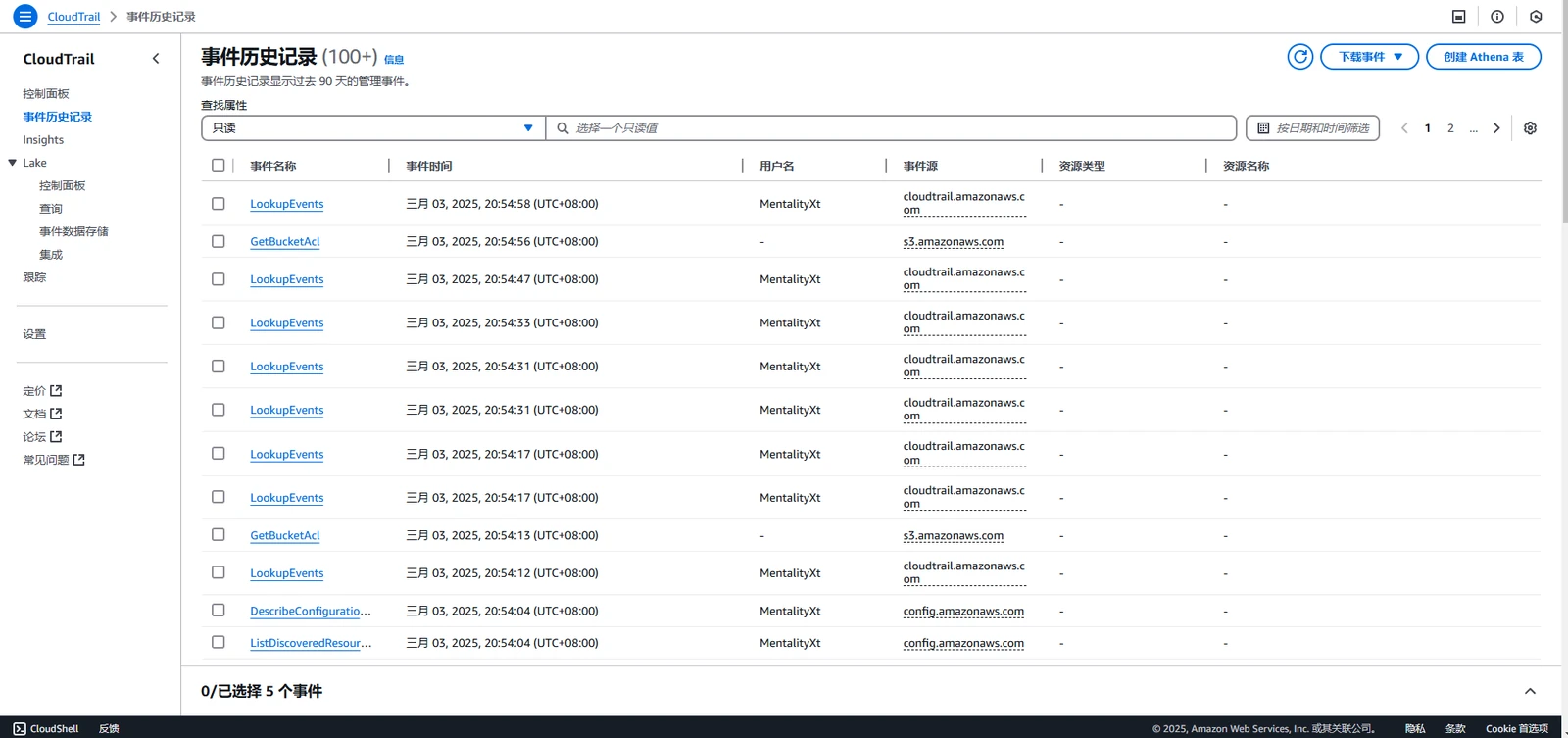
Task: Open the DescribeConfiguratio... event link
Action: coord(311,611)
